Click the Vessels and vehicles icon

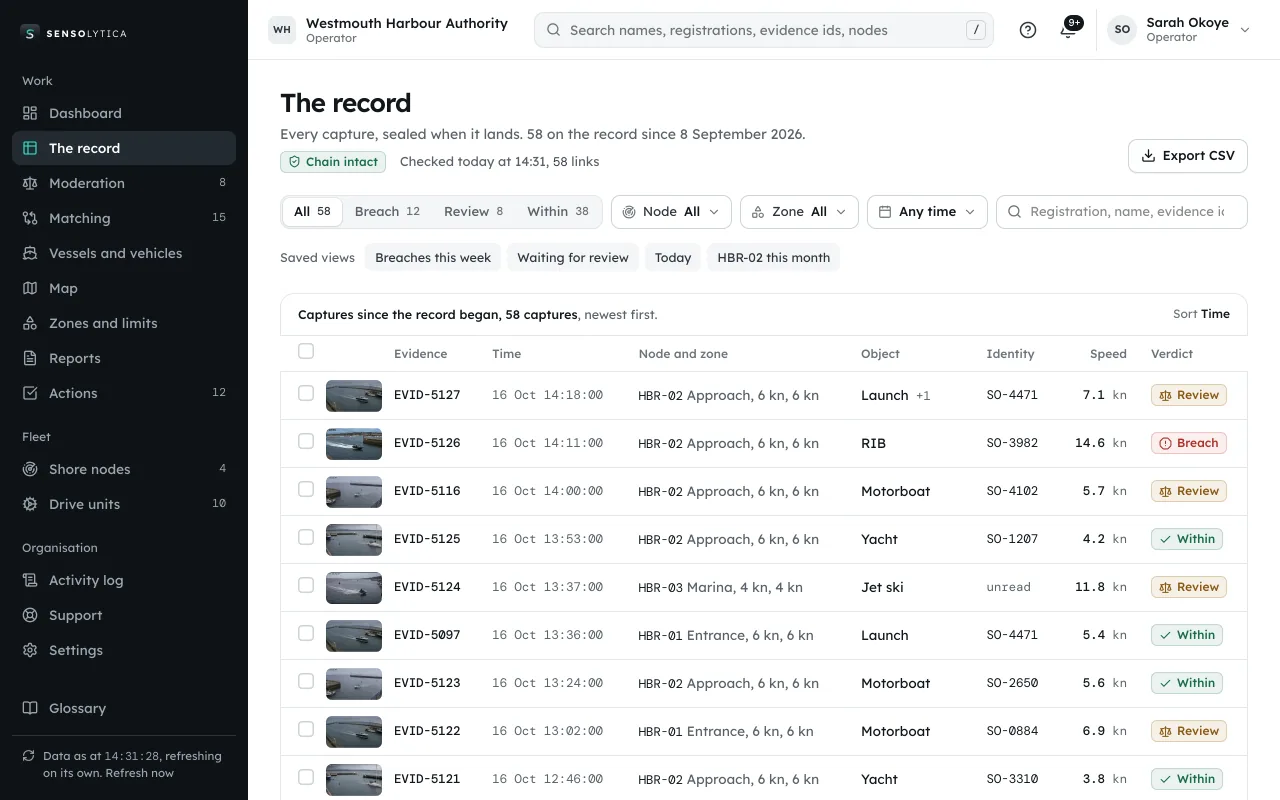click(30, 253)
